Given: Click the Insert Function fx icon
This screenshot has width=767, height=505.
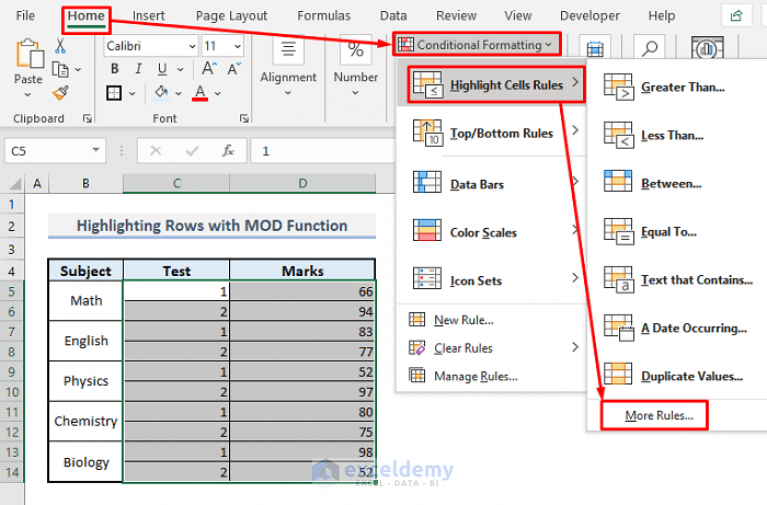Looking at the screenshot, I should (x=228, y=151).
